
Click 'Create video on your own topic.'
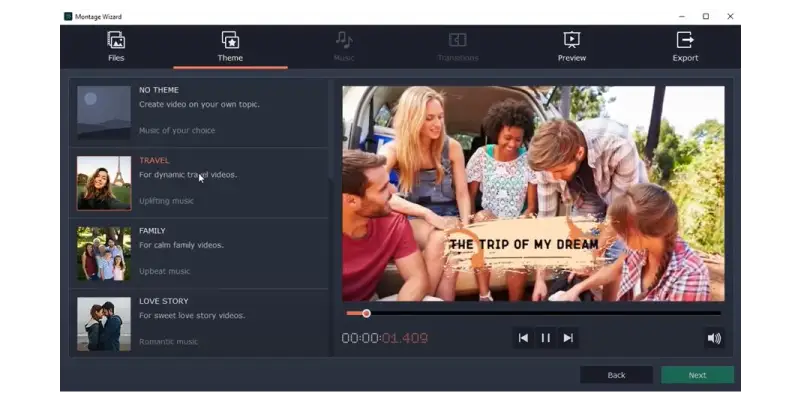coord(199,104)
